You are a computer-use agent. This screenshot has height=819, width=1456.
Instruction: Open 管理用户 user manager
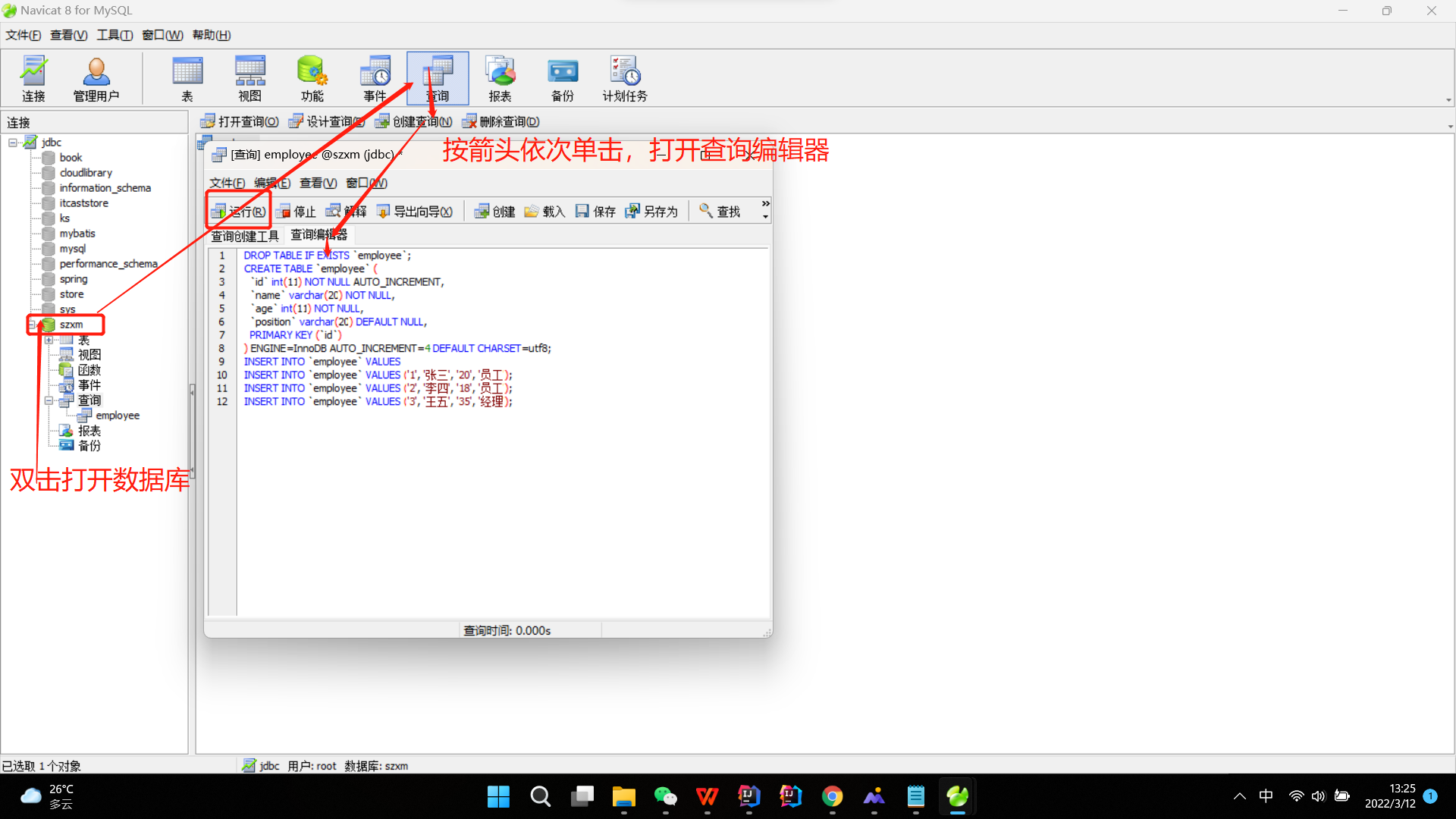96,78
